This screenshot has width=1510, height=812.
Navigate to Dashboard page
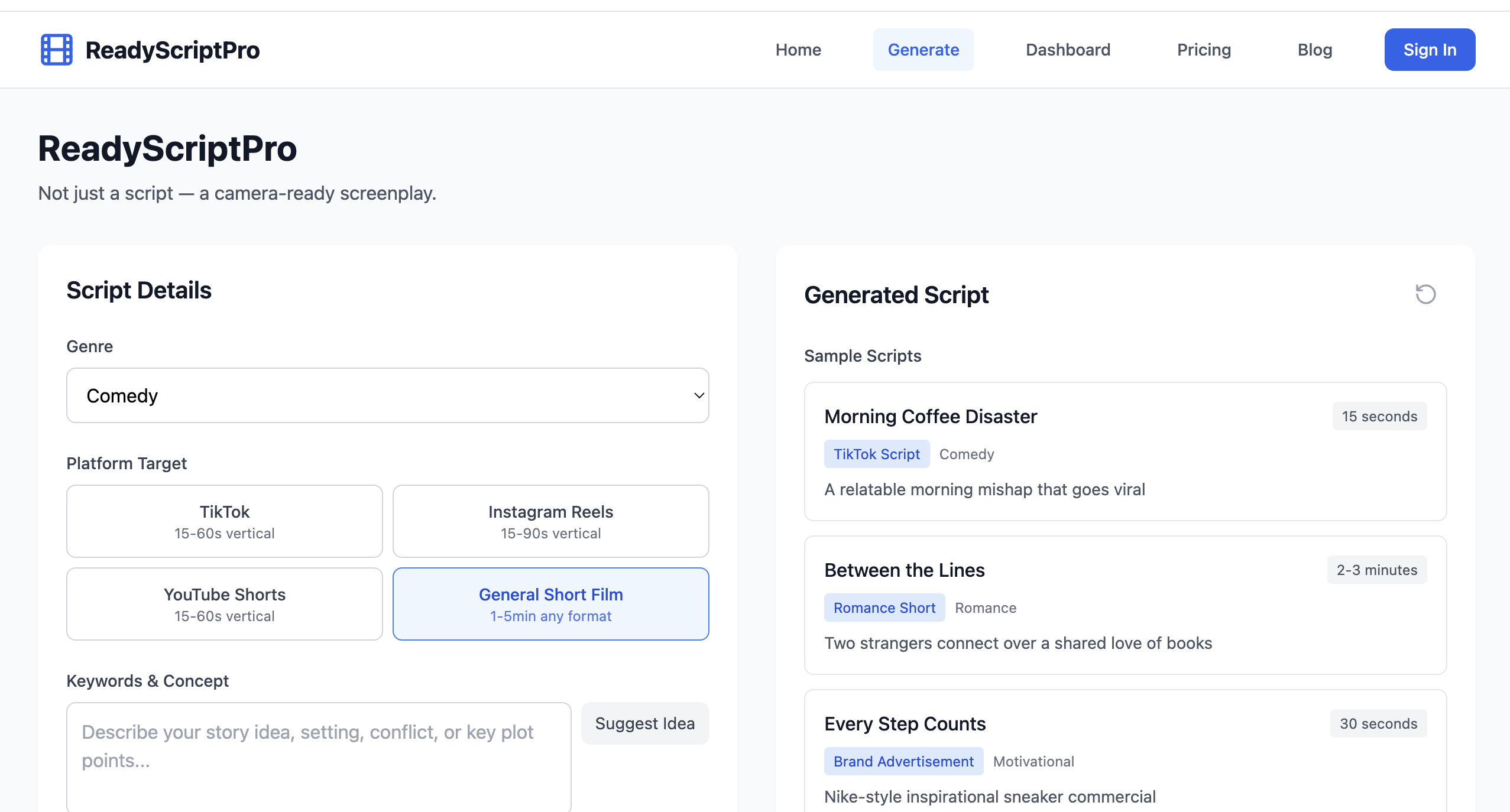click(x=1068, y=50)
